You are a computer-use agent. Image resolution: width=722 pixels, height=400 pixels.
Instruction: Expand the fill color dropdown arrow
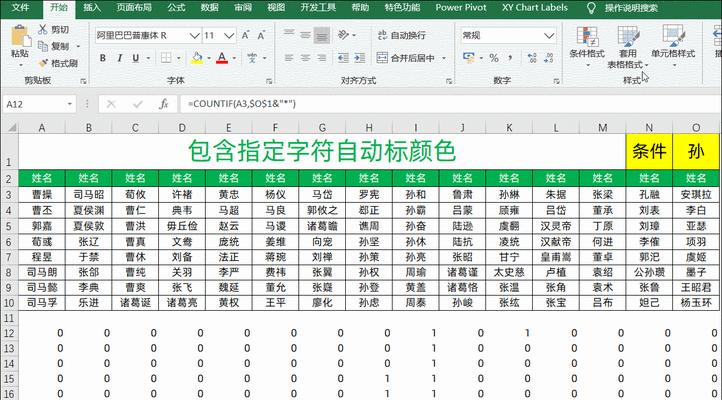point(209,58)
